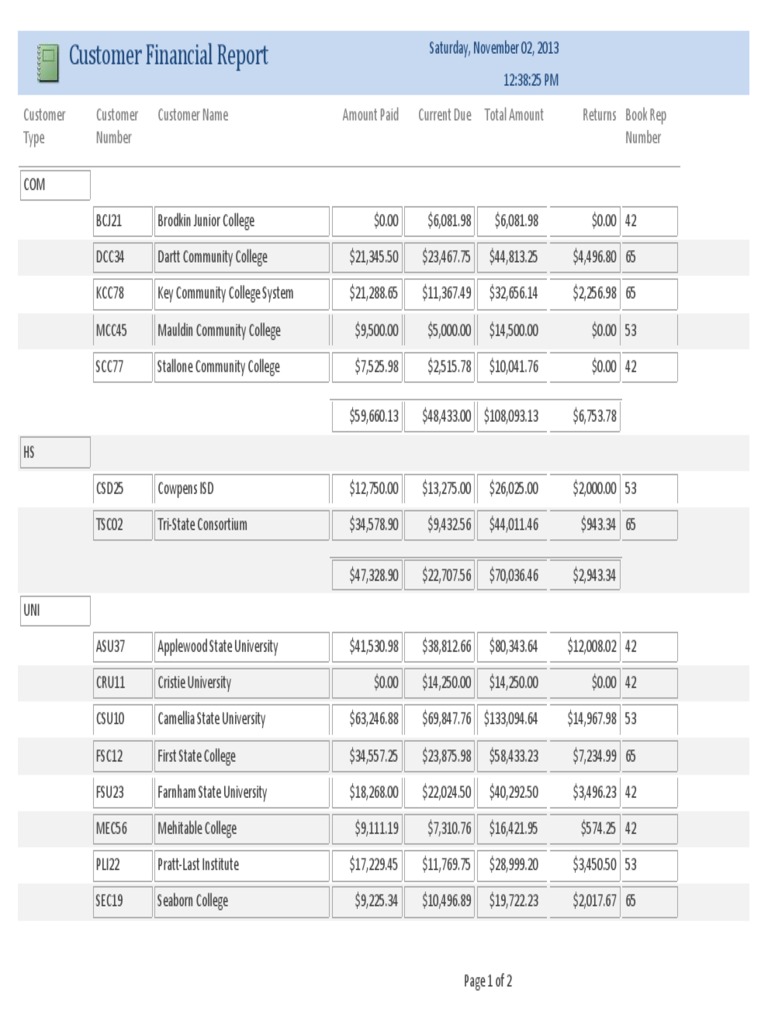The width and height of the screenshot is (768, 1024).
Task: Click the HS customer type group box
Action: [x=55, y=452]
